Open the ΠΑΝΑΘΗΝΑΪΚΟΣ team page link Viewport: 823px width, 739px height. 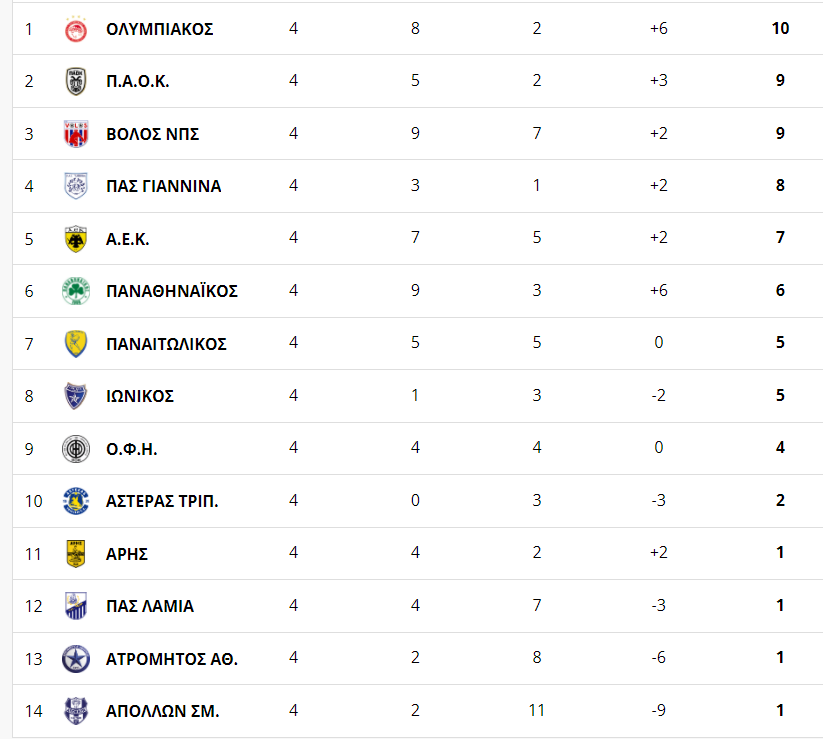(172, 291)
